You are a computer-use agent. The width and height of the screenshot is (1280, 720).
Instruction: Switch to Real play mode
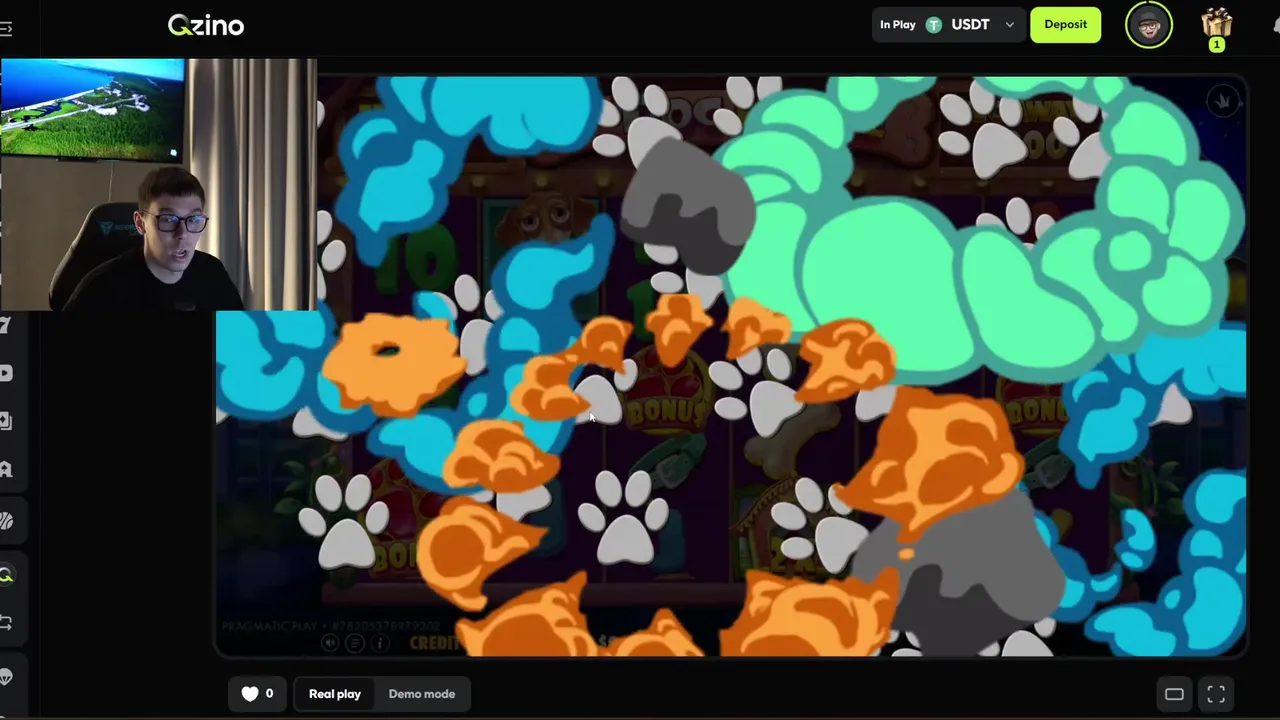point(335,694)
